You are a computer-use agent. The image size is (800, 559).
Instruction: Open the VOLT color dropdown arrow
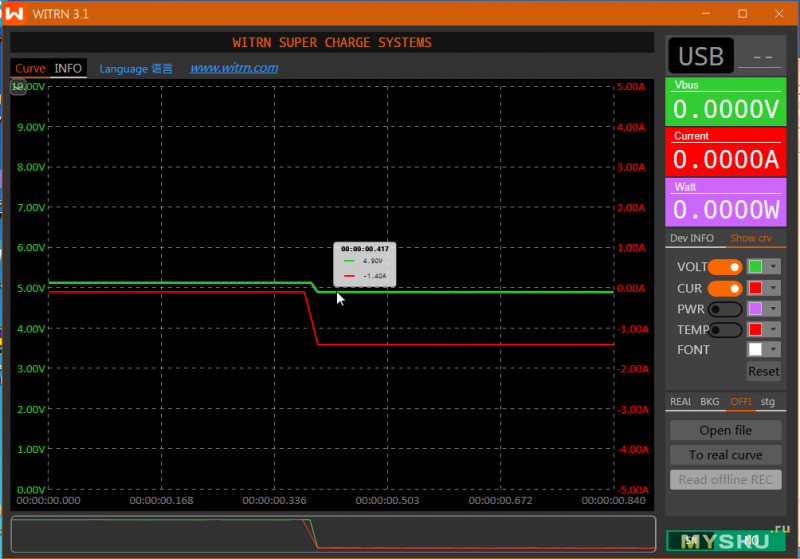pyautogui.click(x=773, y=267)
